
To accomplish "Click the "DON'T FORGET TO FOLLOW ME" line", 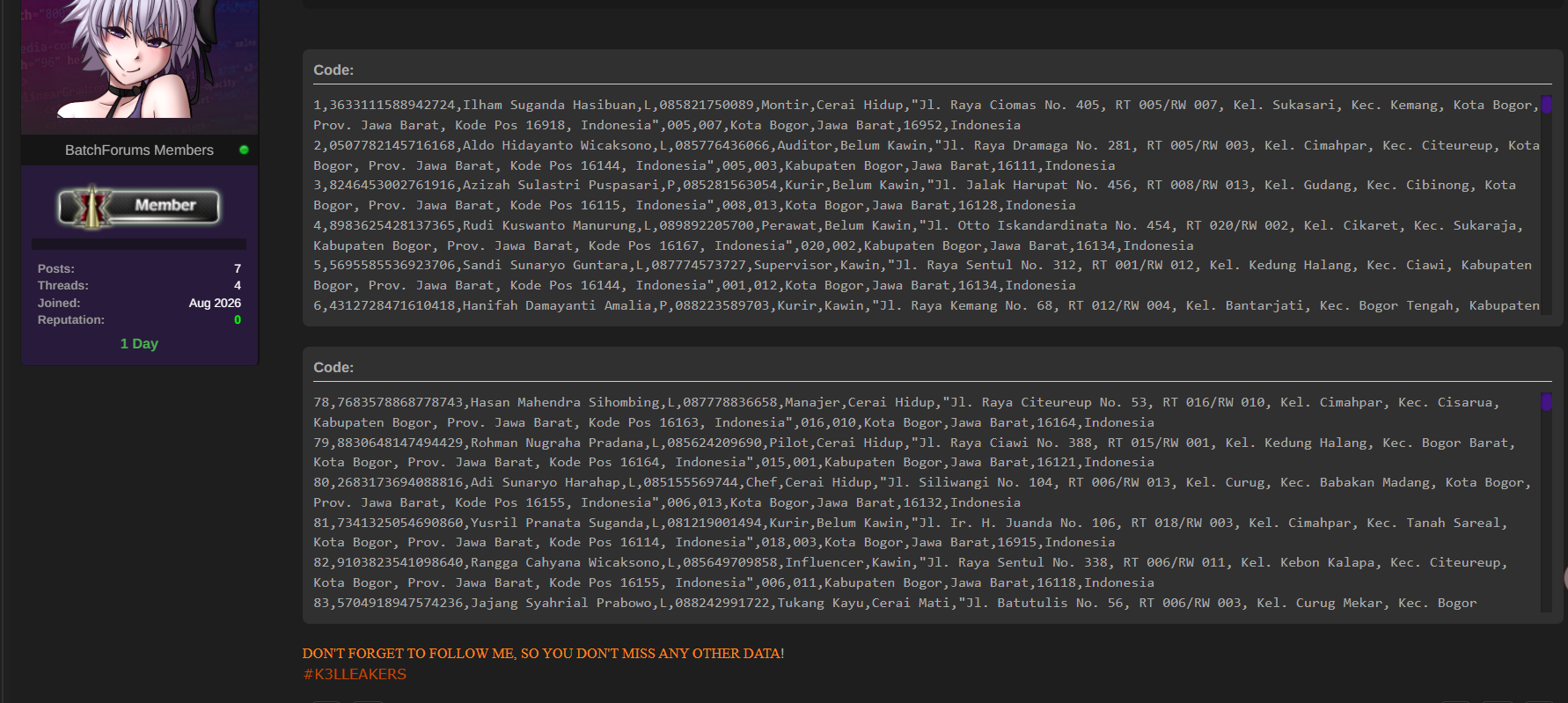I will coord(543,654).
